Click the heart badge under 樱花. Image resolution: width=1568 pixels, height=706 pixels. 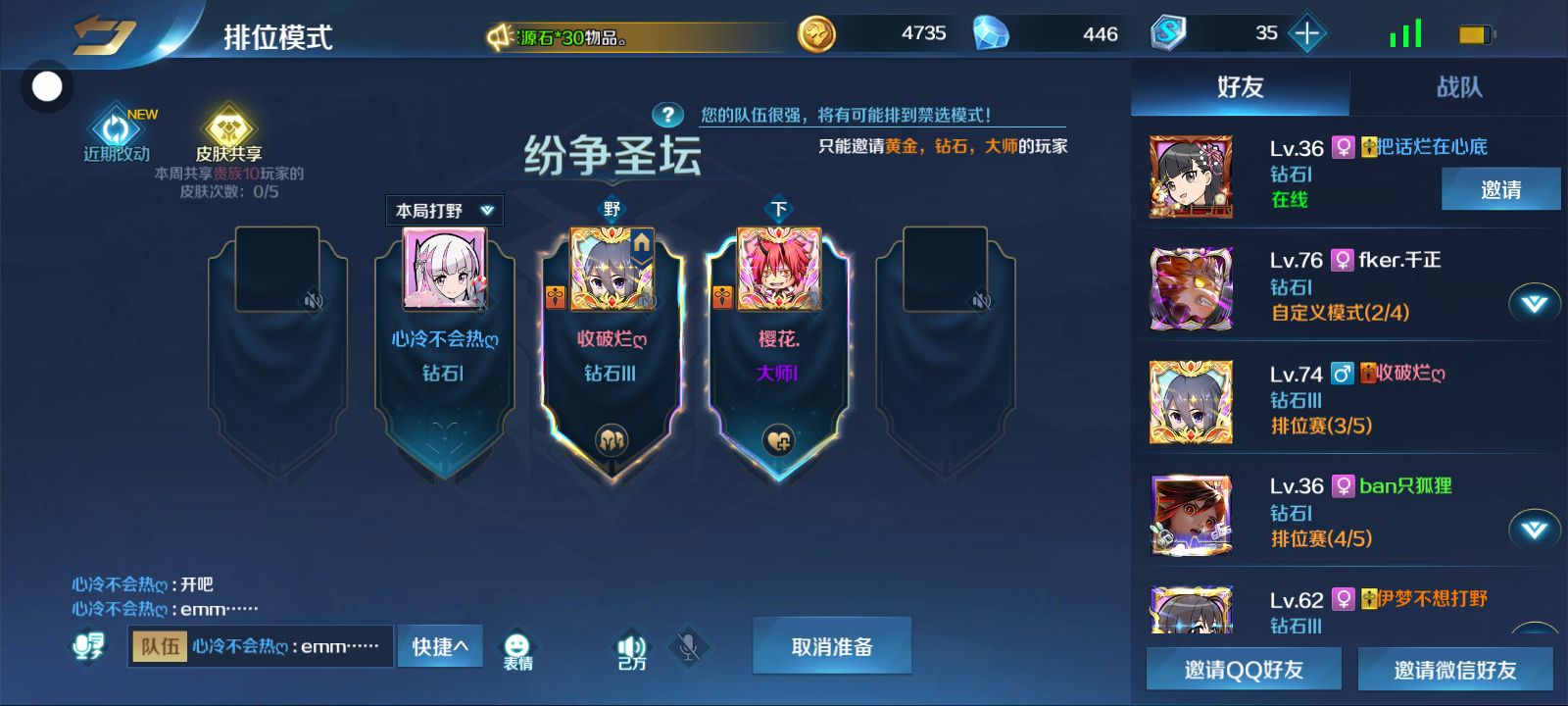[779, 441]
